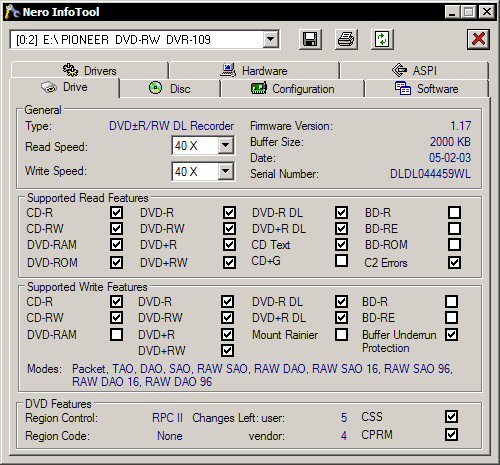Click the serial number DLDL044459WL
The width and height of the screenshot is (500, 465).
(430, 174)
